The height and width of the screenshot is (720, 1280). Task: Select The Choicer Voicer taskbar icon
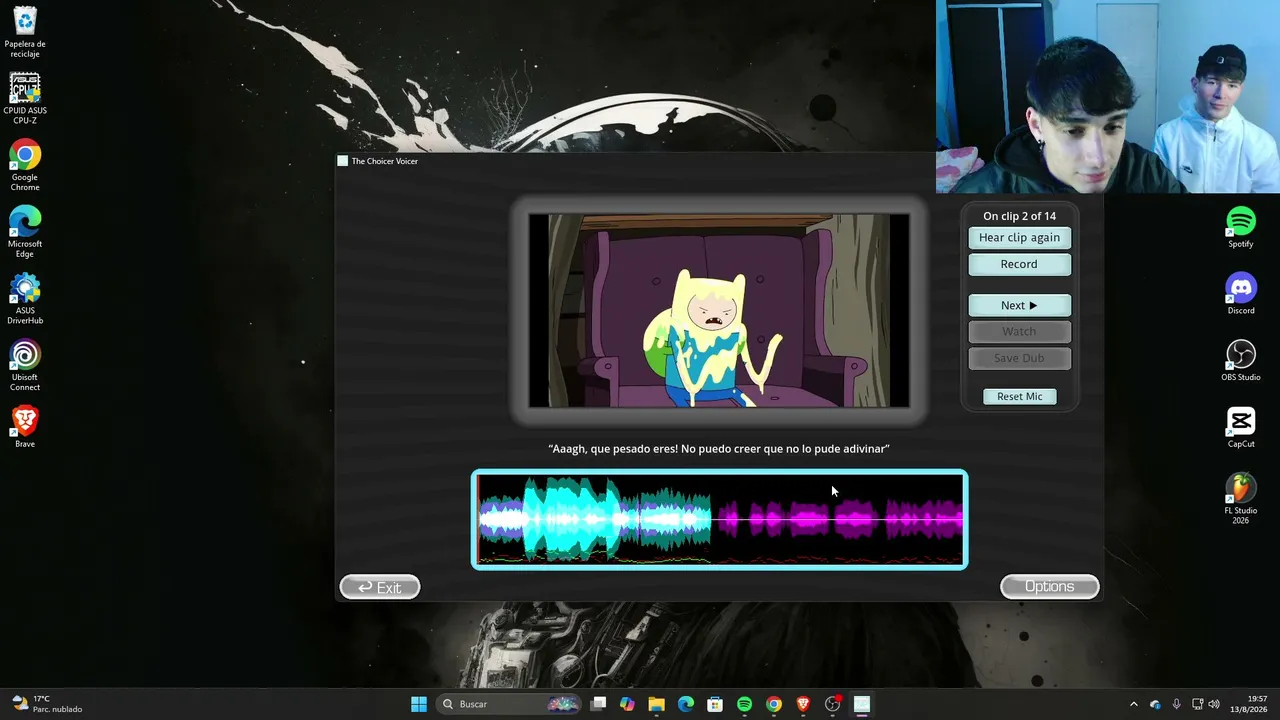pyautogui.click(x=862, y=704)
